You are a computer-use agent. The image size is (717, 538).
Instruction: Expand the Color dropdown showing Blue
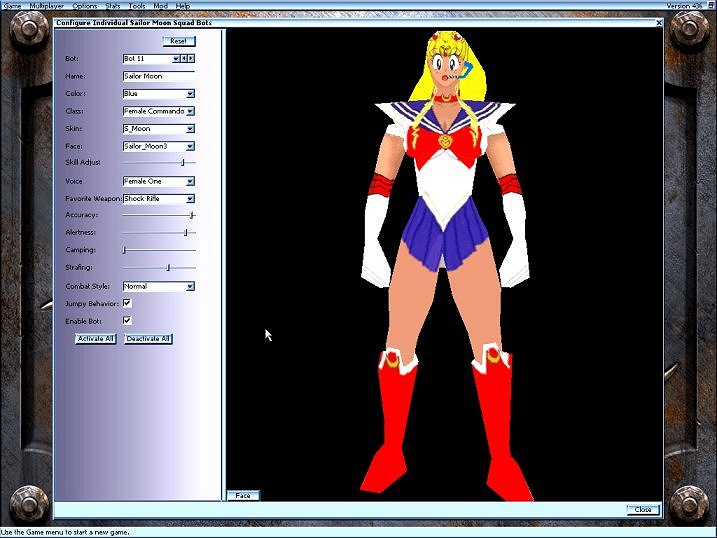tap(190, 94)
